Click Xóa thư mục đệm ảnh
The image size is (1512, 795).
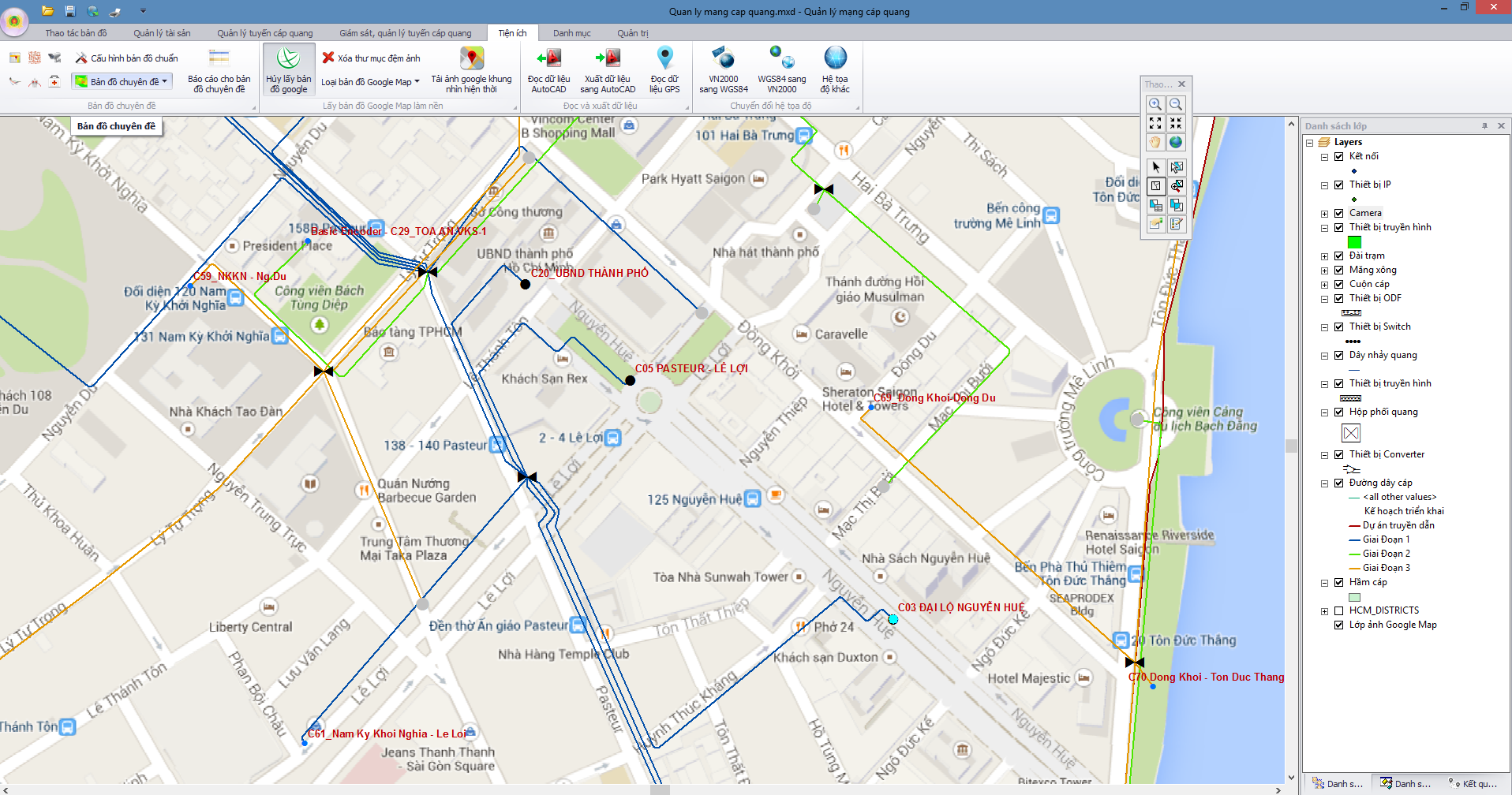click(x=371, y=58)
